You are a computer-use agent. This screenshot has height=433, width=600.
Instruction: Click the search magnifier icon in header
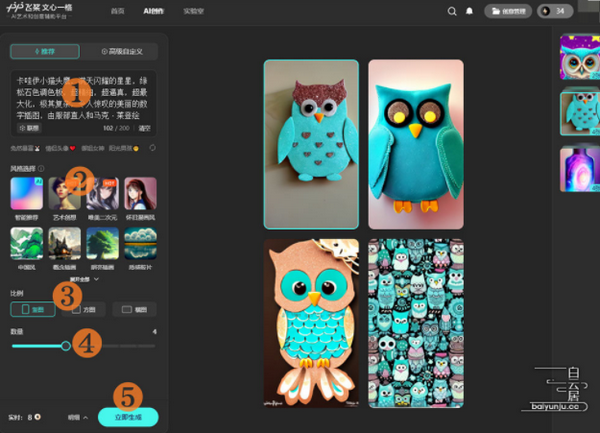tap(452, 11)
